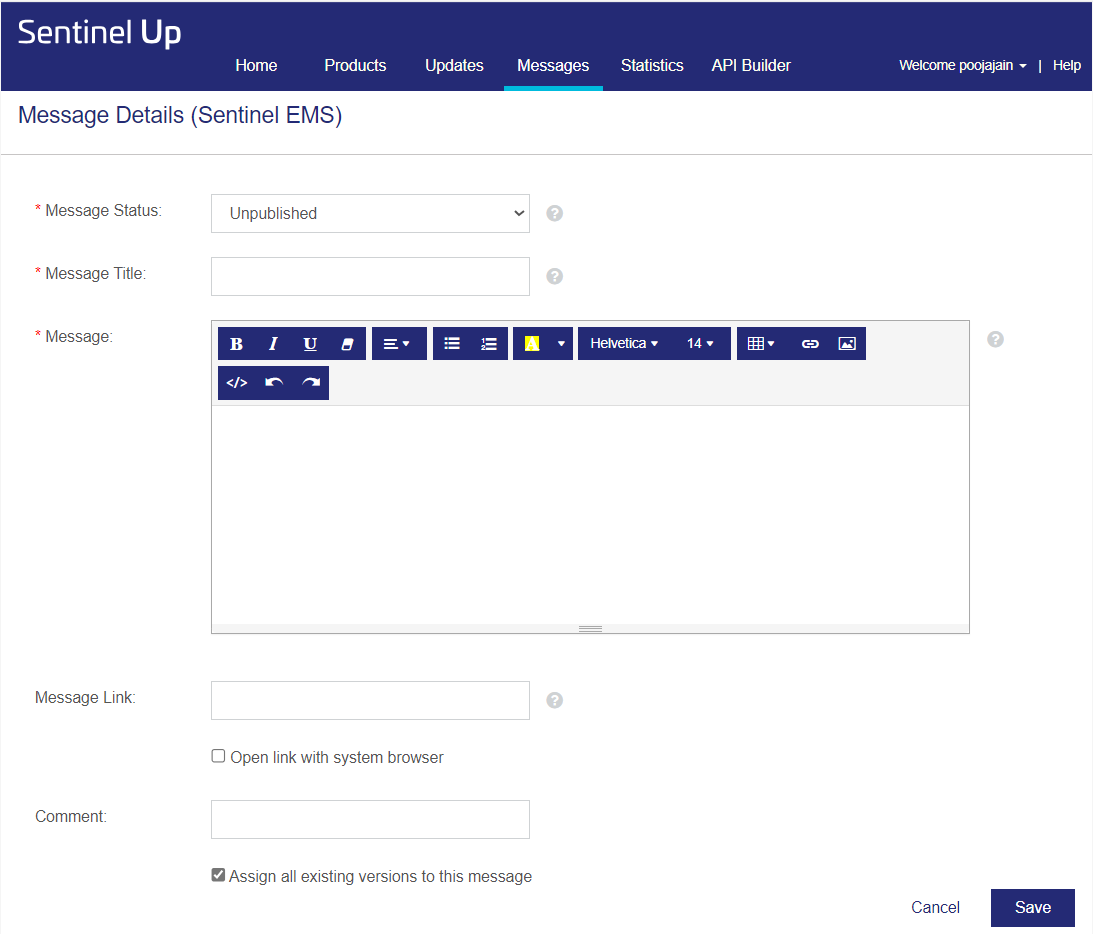This screenshot has height=934, width=1093.
Task: Uncheck Assign all existing versions option
Action: 218,875
